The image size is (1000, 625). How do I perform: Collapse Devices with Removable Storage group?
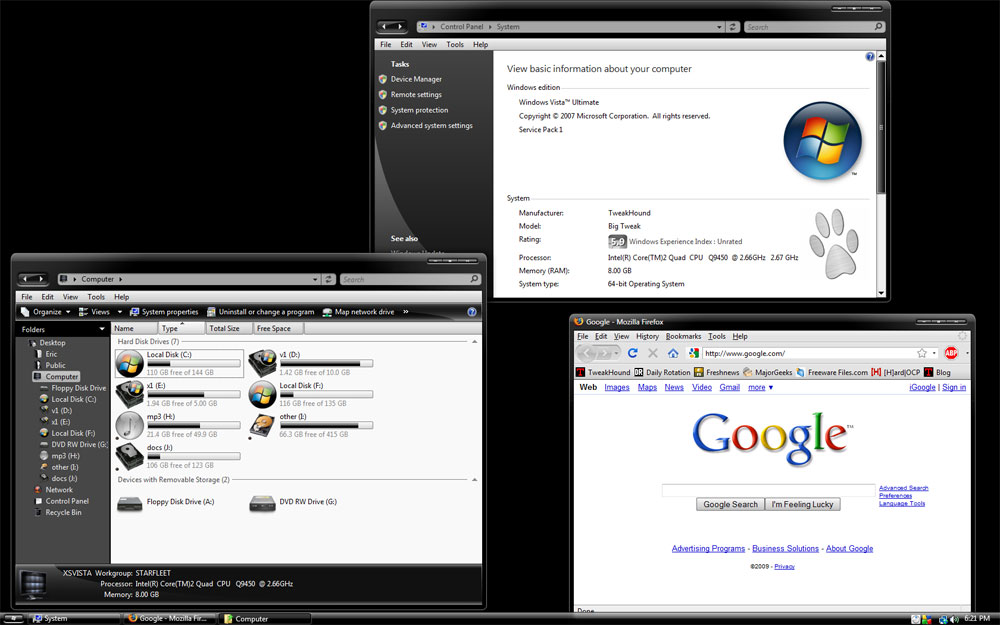click(474, 480)
